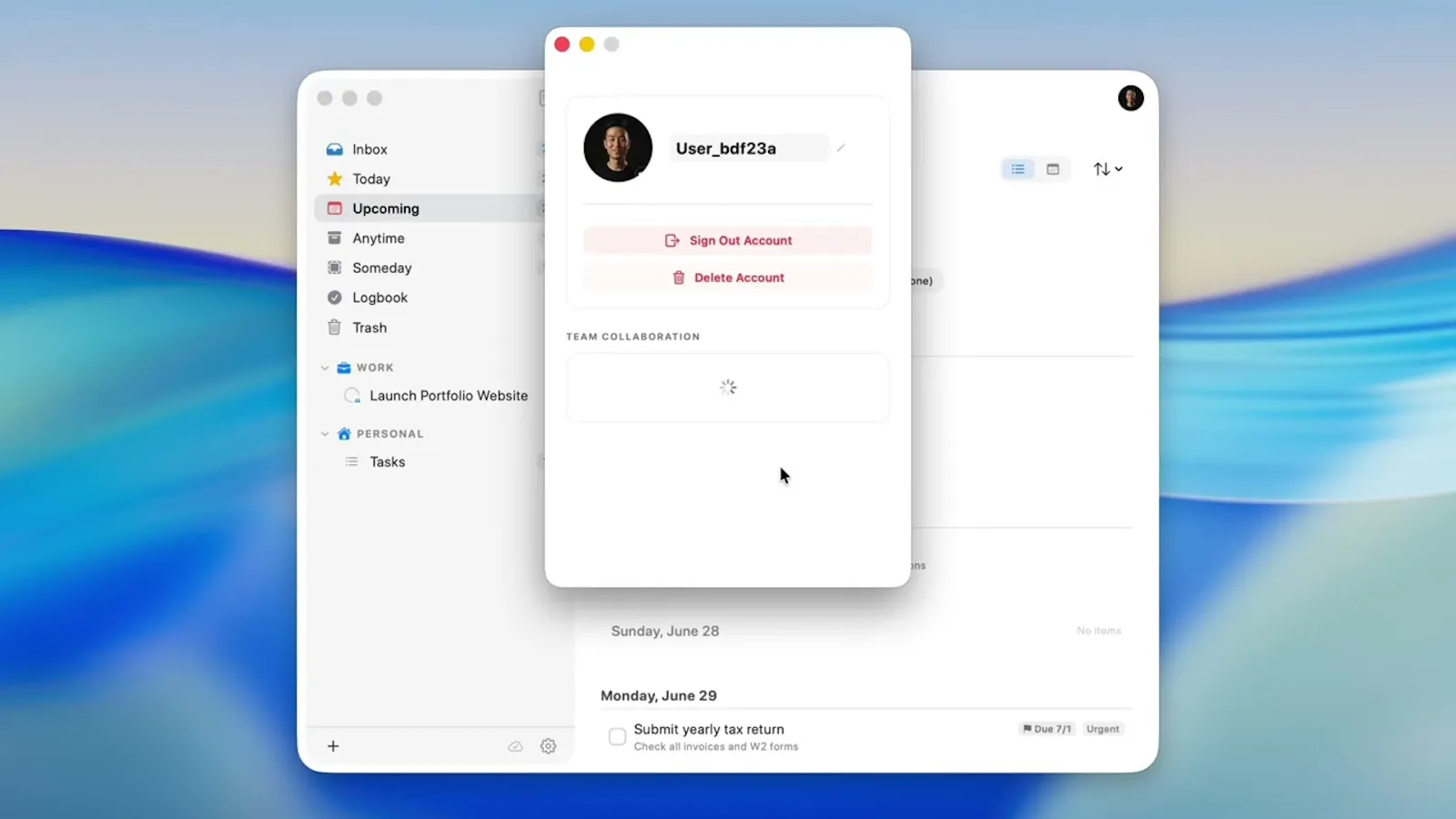Click the Sunday, June 28 header
Screen dimensions: 1456x819
click(665, 631)
